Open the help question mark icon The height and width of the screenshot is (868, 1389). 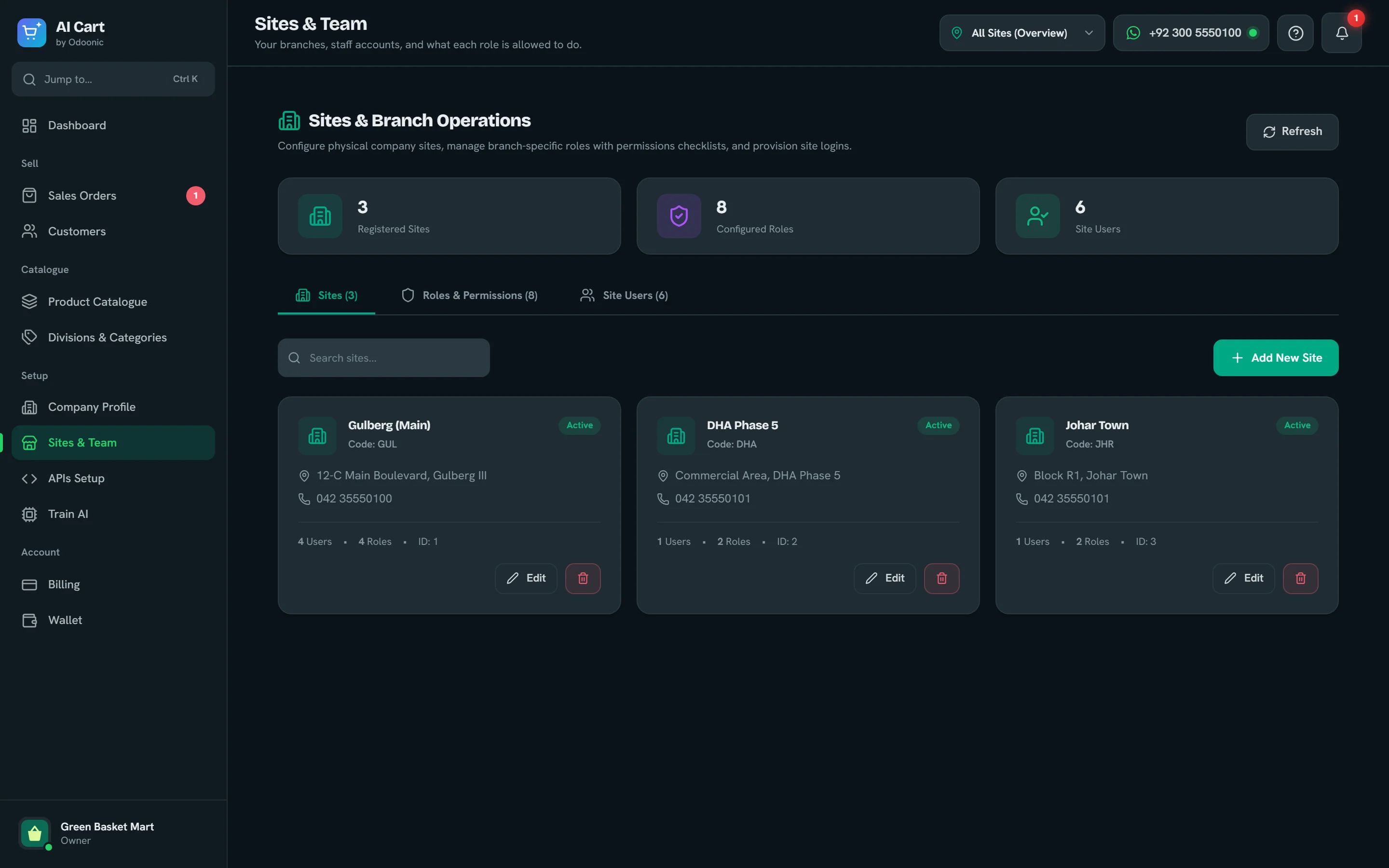click(1295, 33)
